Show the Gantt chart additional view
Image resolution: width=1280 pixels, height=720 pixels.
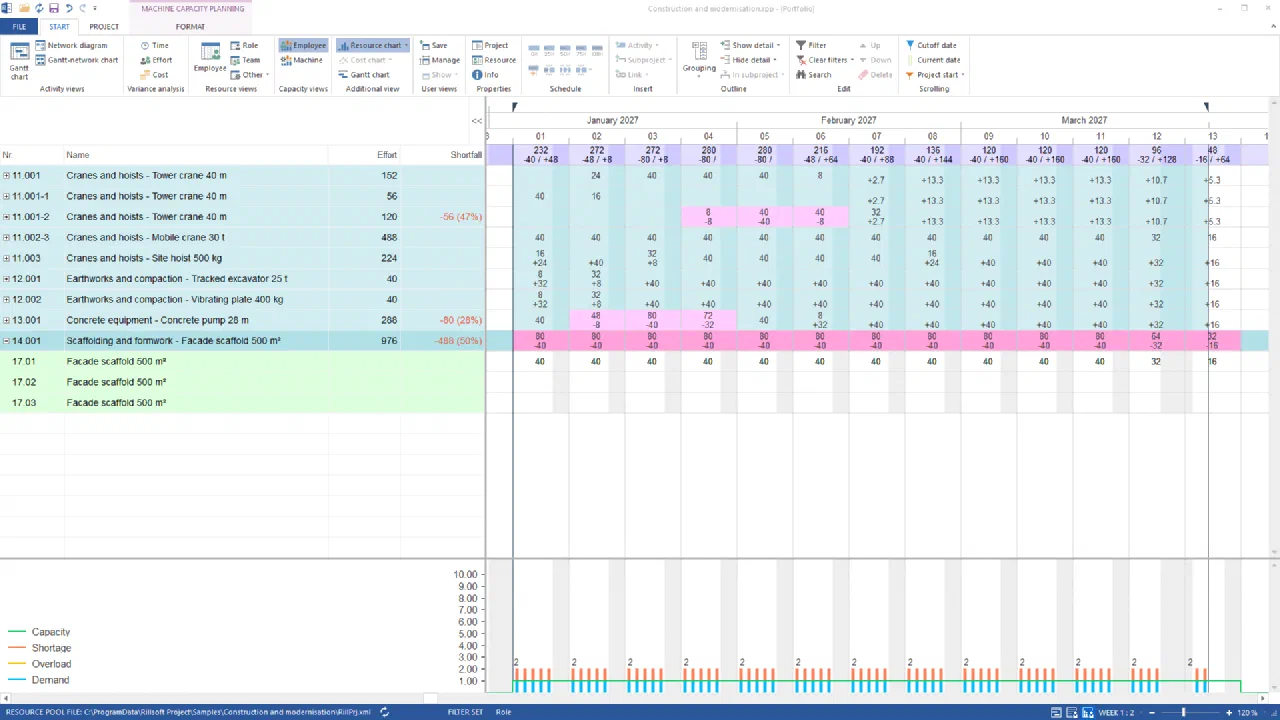[364, 75]
